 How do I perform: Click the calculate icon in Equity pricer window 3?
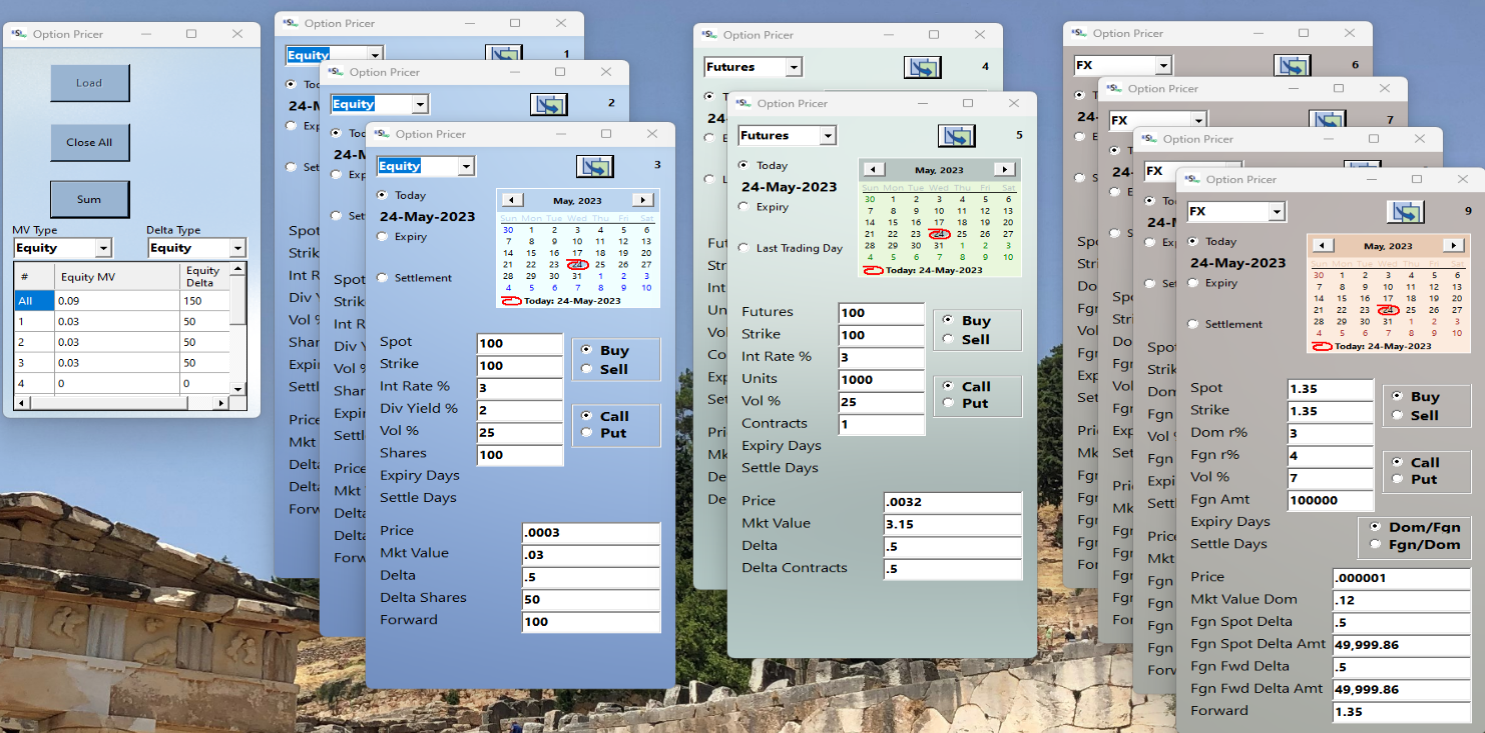[595, 166]
